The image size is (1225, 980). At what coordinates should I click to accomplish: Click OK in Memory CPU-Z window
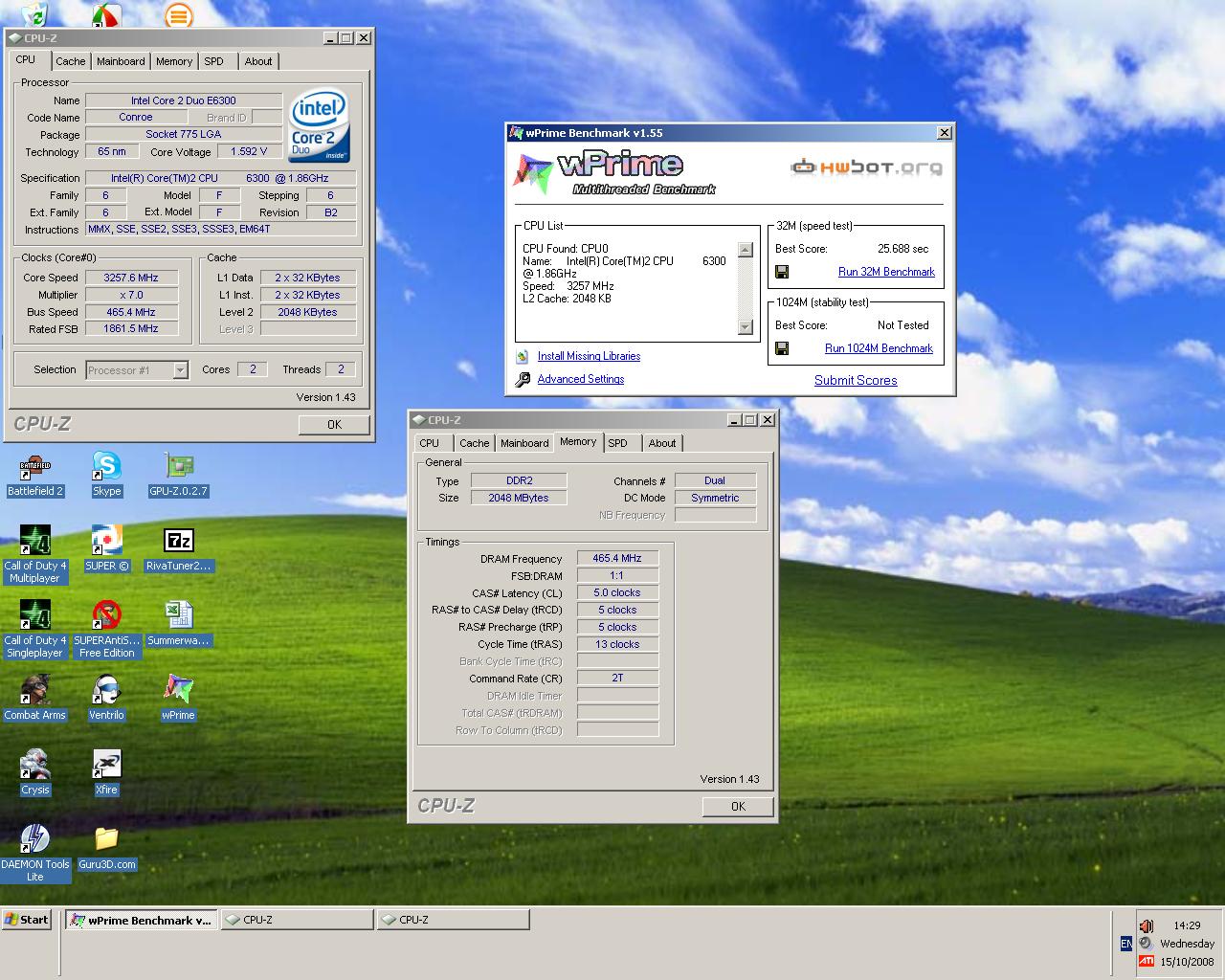tap(738, 807)
